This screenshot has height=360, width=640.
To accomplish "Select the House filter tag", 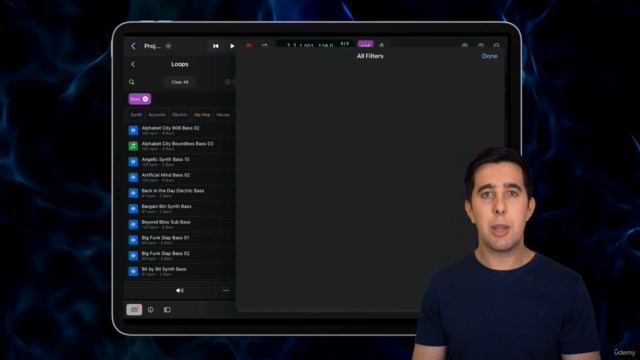I will click(223, 115).
